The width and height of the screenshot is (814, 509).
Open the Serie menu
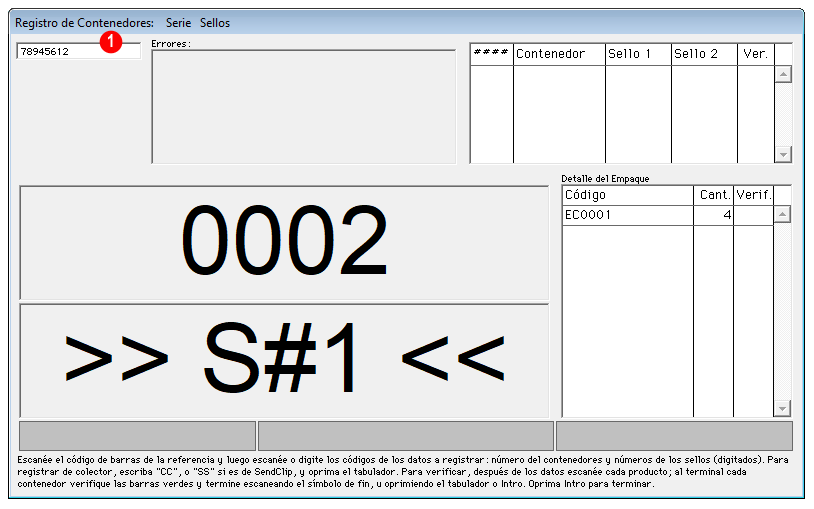178,23
